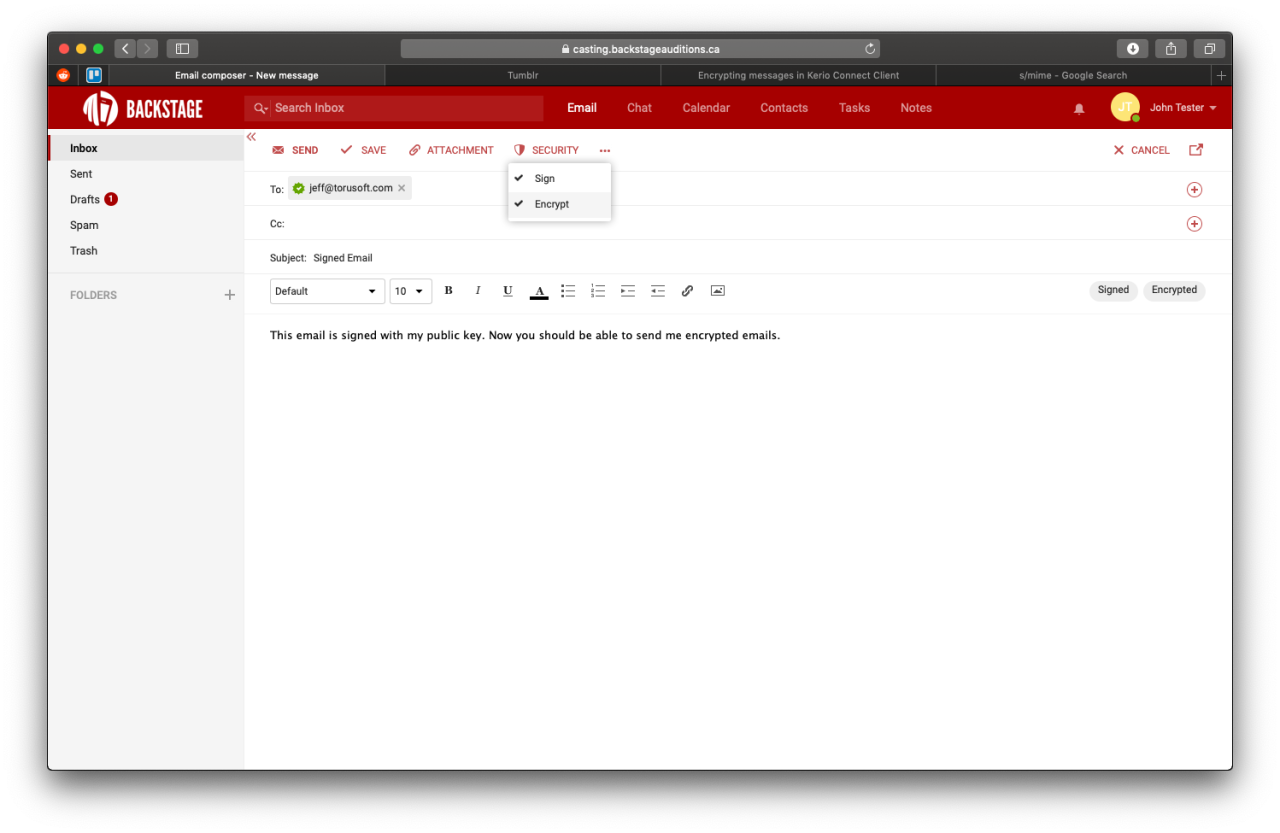Click the Signed status badge
This screenshot has width=1280, height=833.
click(1113, 290)
